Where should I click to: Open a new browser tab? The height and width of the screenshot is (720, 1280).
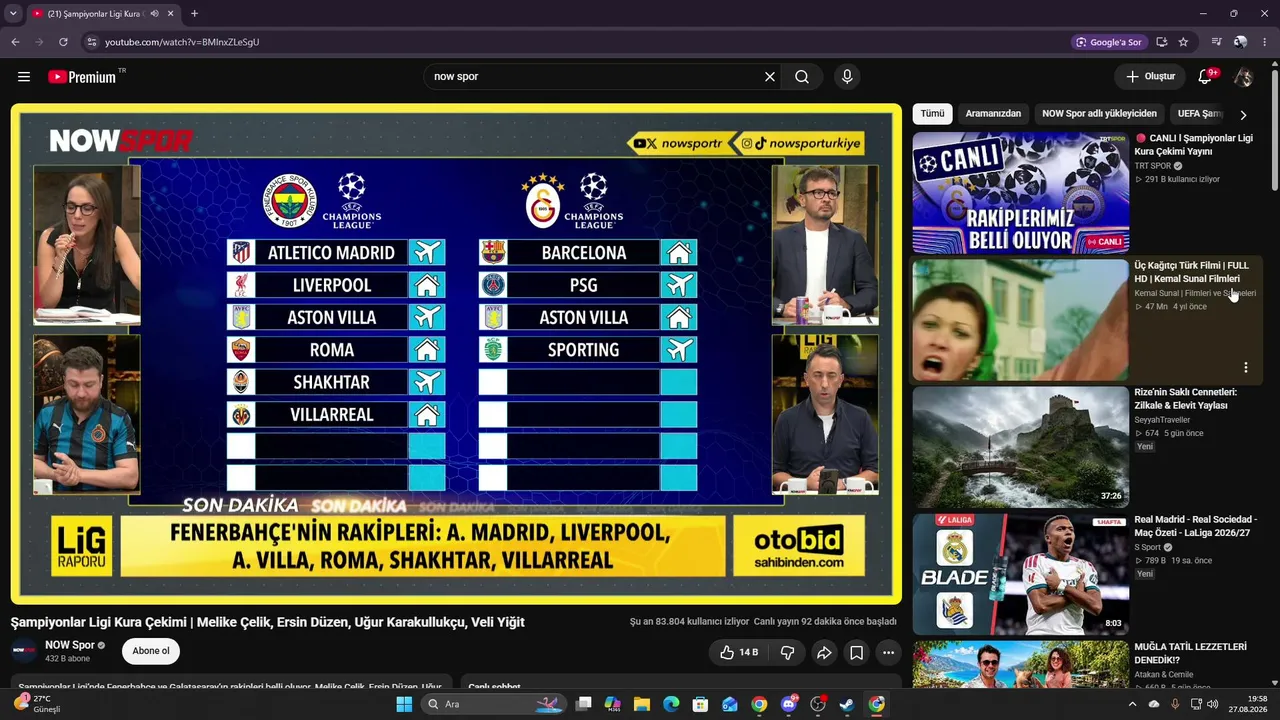point(194,14)
